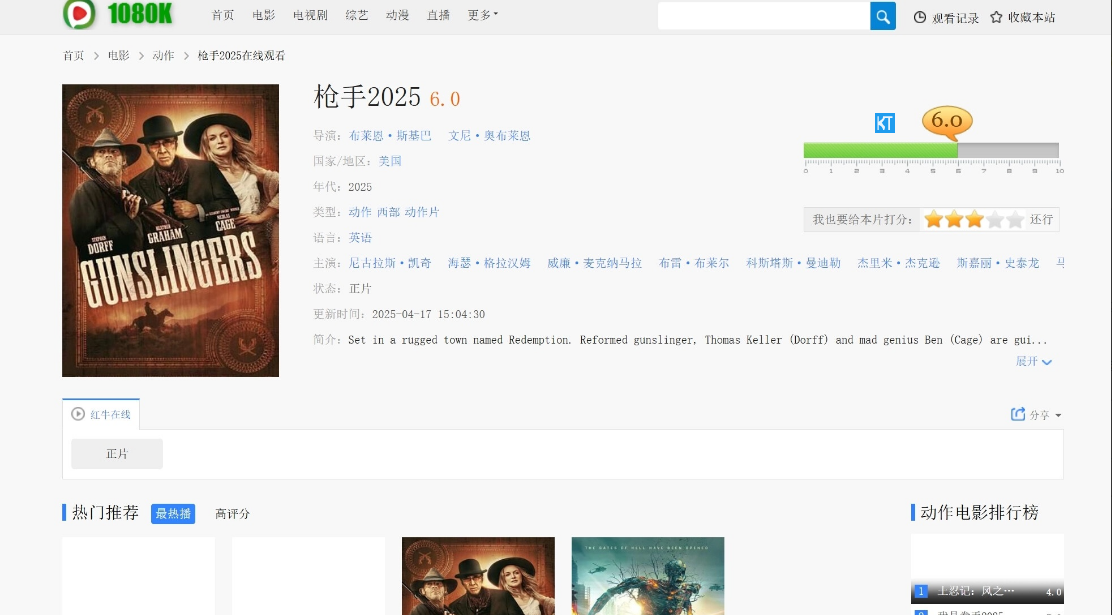Screen dimensions: 1112x615
Task: Click the 动作 genre link
Action: [x=360, y=212]
